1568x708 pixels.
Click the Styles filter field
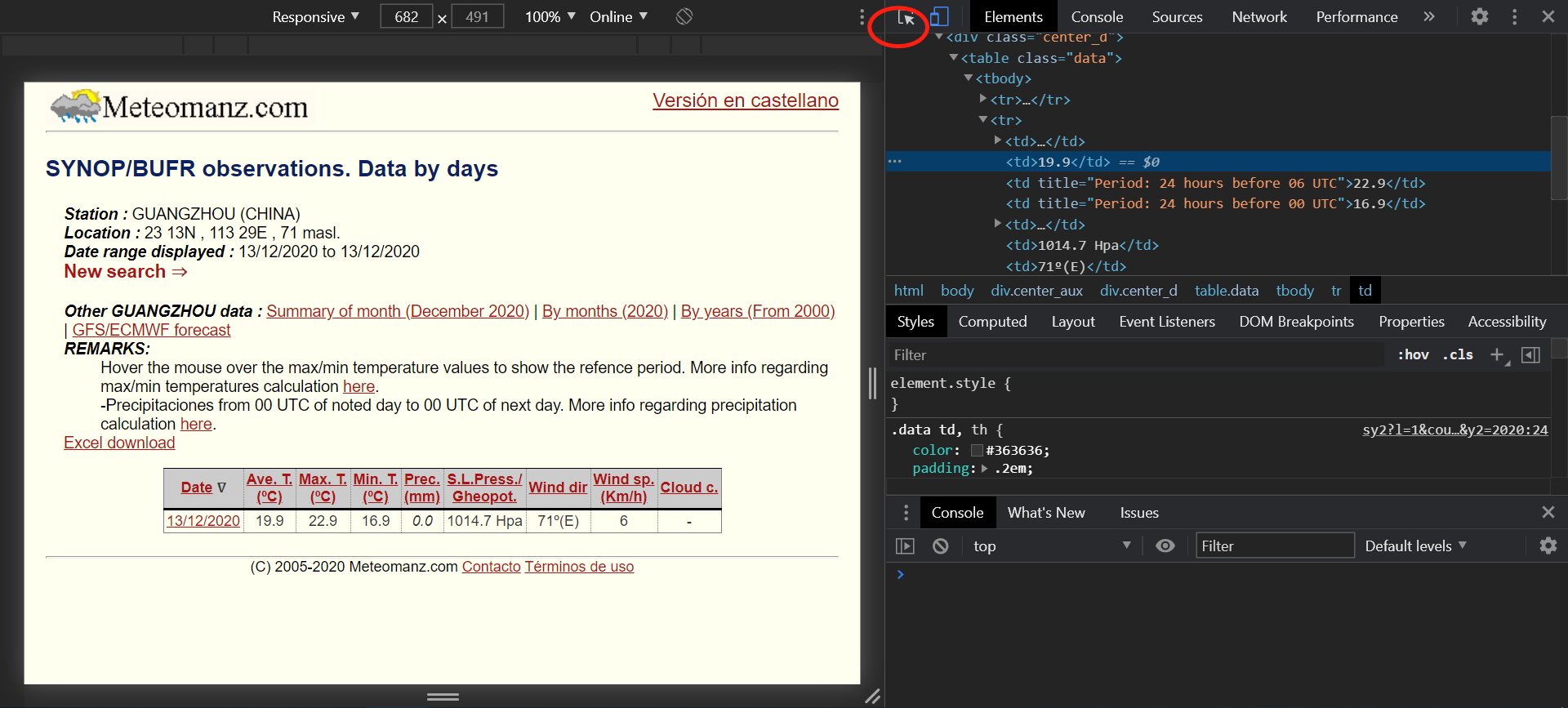click(x=1135, y=354)
